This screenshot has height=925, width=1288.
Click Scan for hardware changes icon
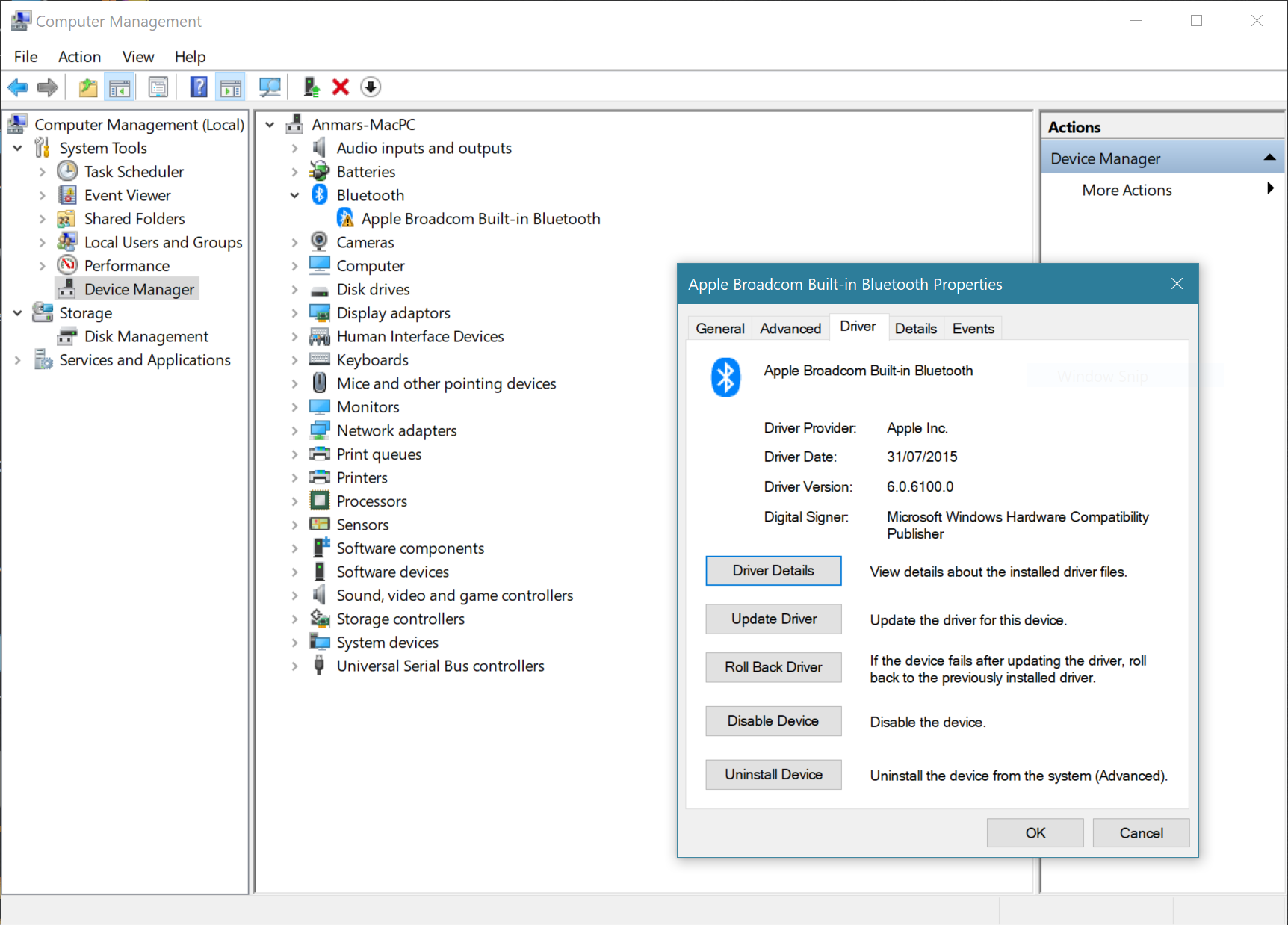point(270,87)
